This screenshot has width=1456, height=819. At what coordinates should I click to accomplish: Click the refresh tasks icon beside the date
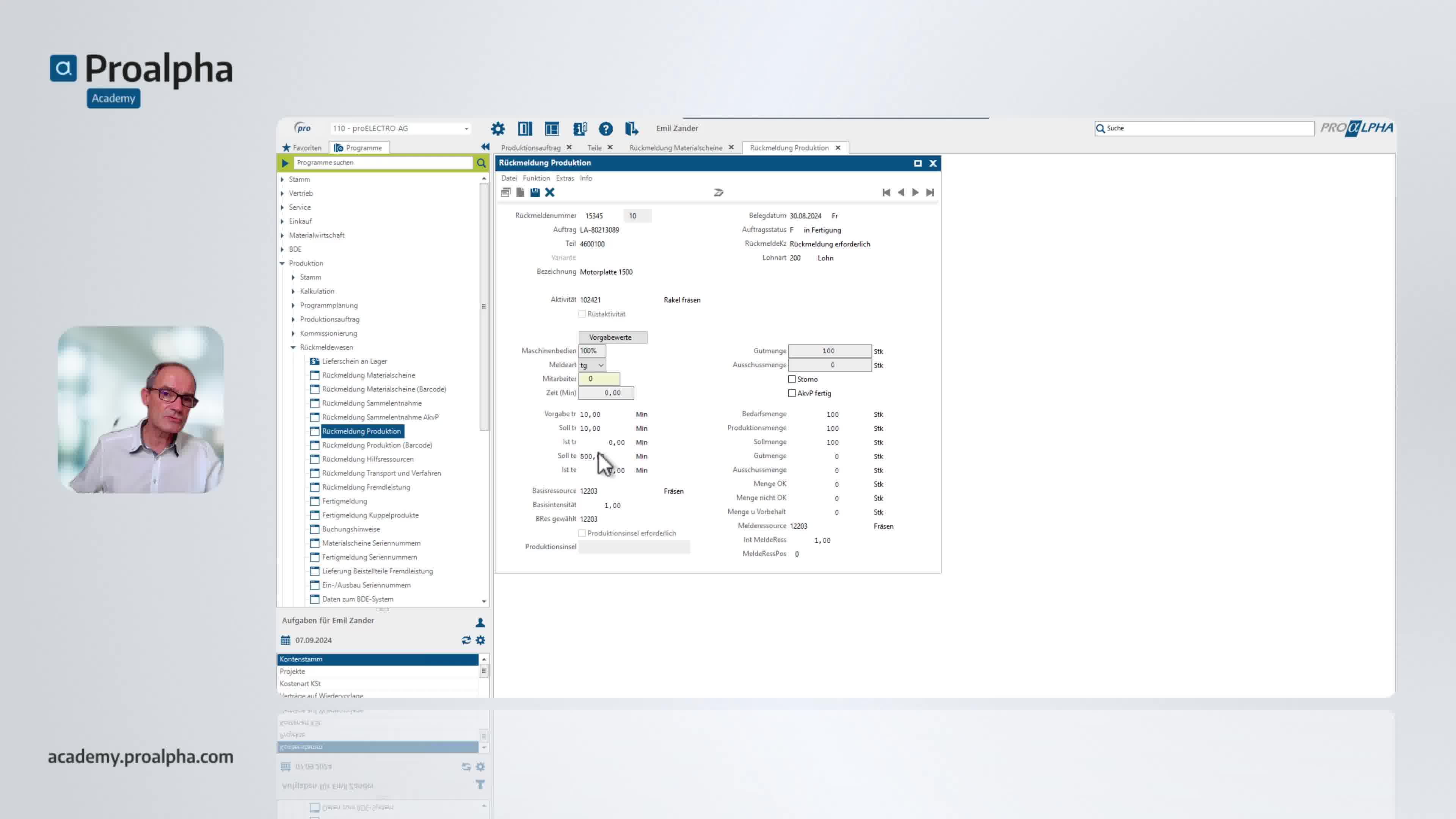466,640
